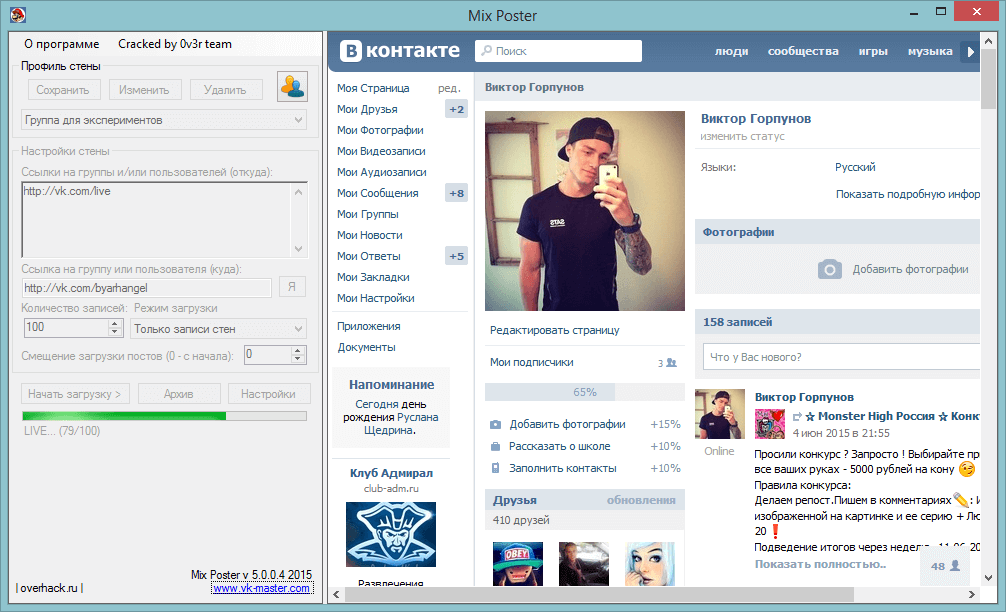Open the сообщества tab in the header

coord(802,51)
